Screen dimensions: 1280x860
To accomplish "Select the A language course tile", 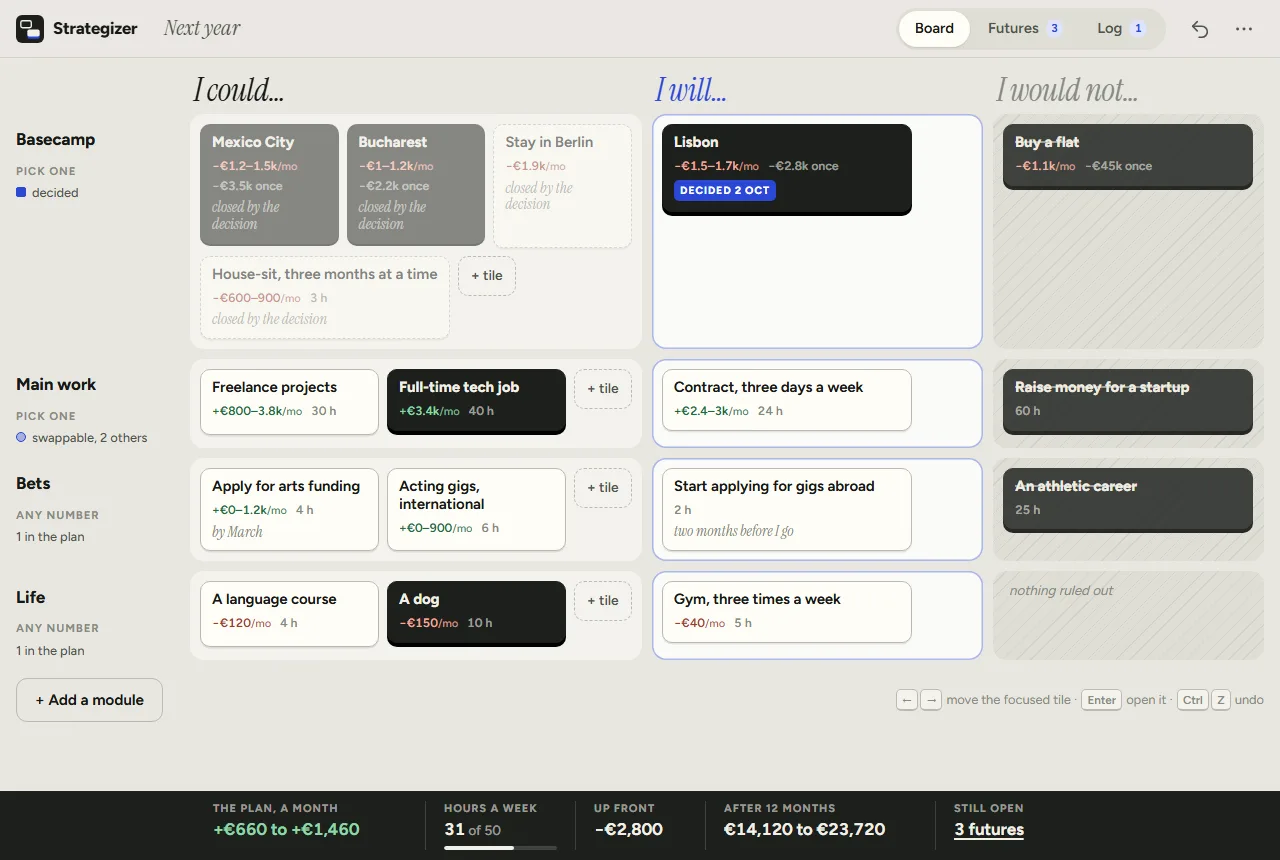I will tap(289, 614).
